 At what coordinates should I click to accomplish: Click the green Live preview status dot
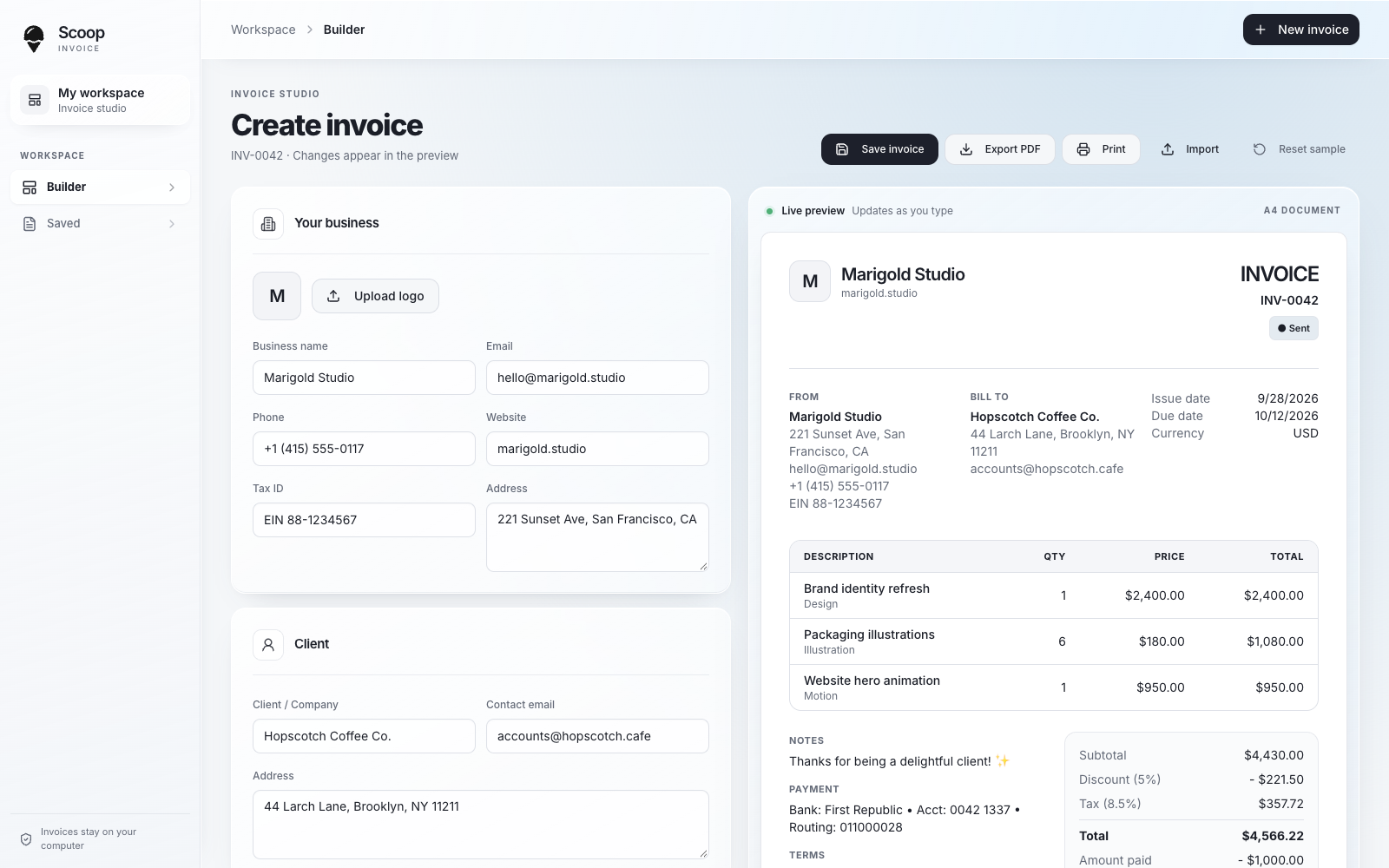click(769, 211)
